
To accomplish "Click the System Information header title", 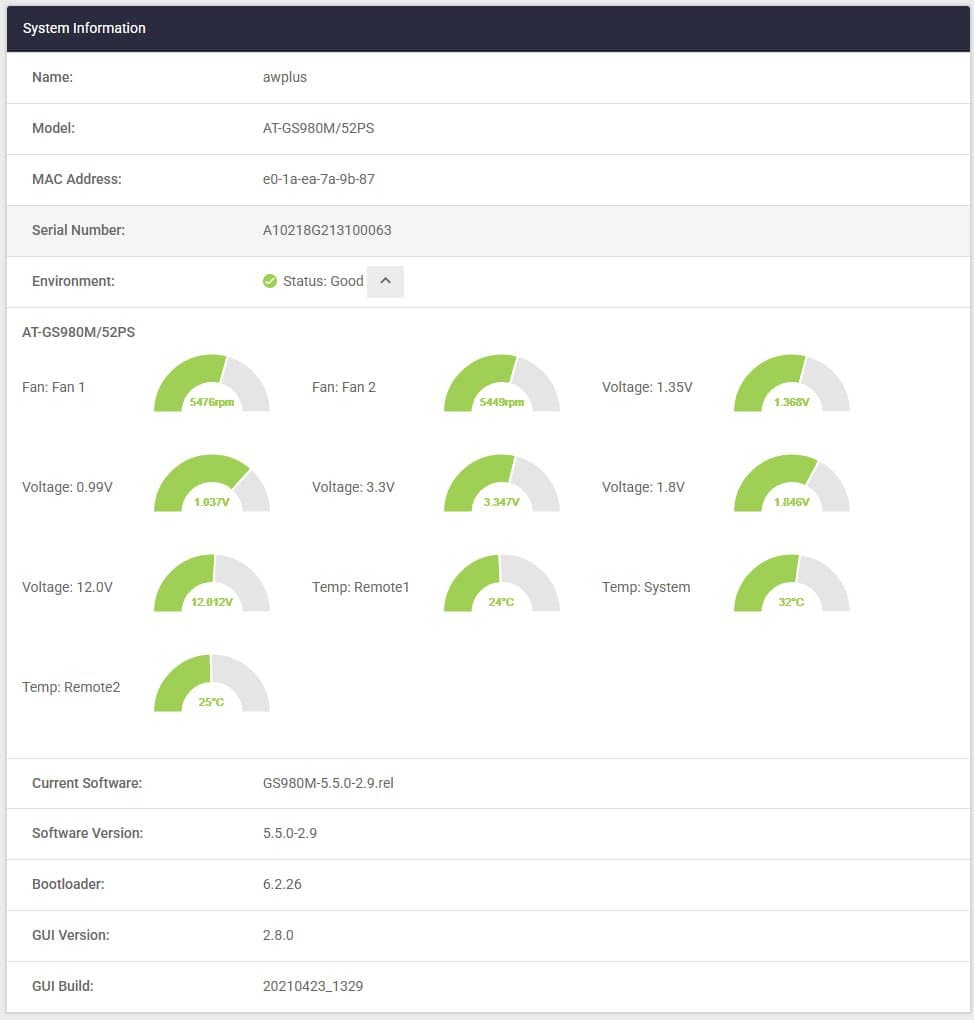I will click(x=84, y=28).
